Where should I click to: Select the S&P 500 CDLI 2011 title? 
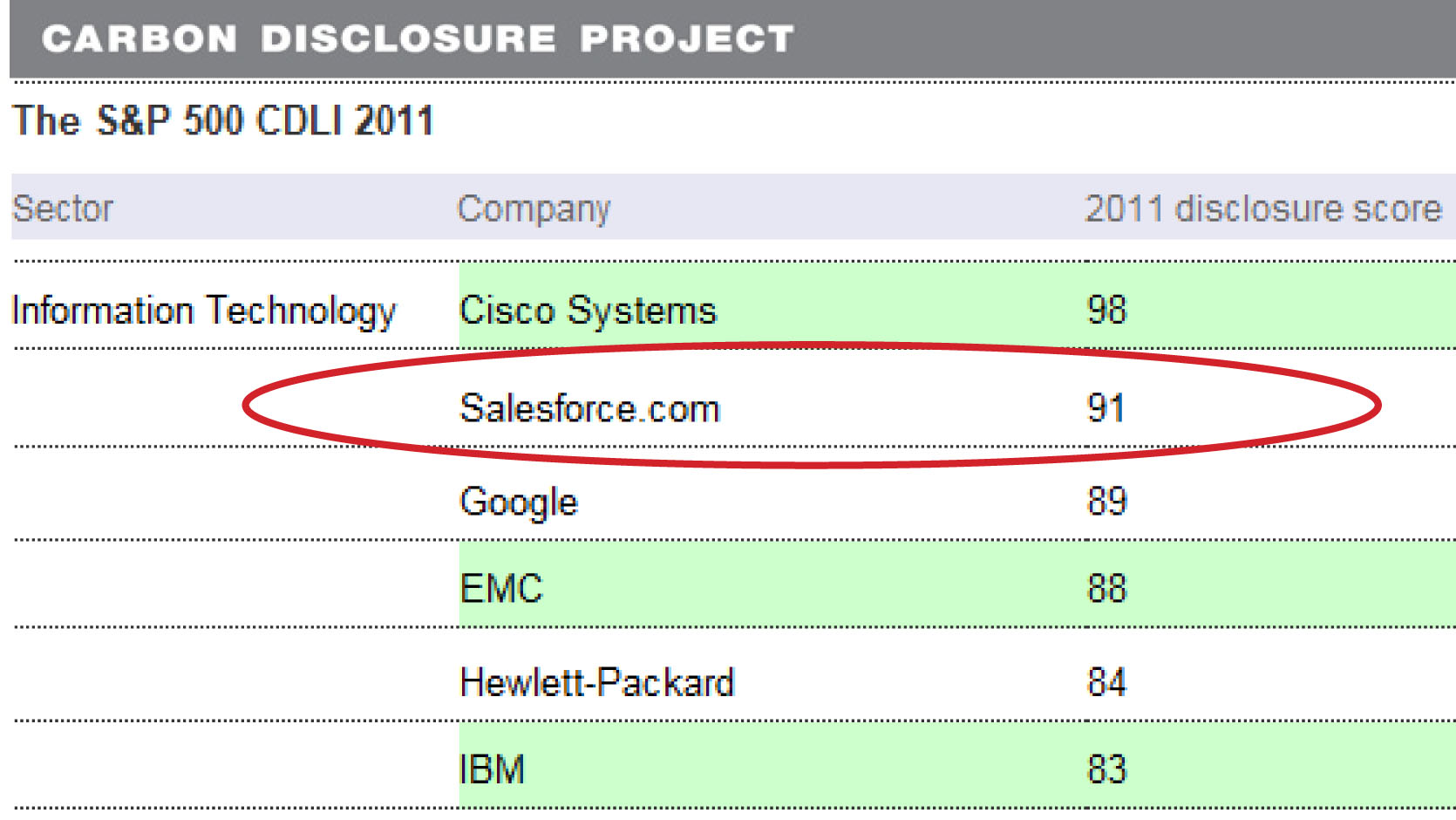click(223, 120)
